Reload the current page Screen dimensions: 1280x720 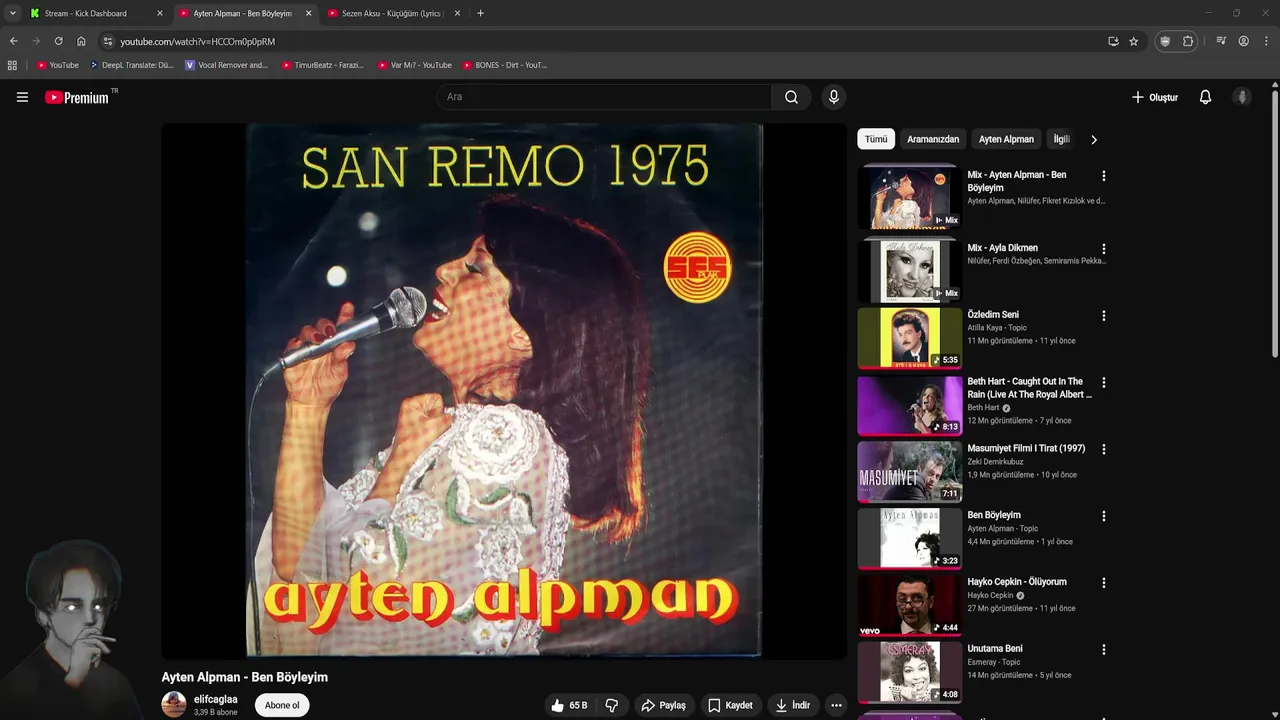pyautogui.click(x=58, y=41)
